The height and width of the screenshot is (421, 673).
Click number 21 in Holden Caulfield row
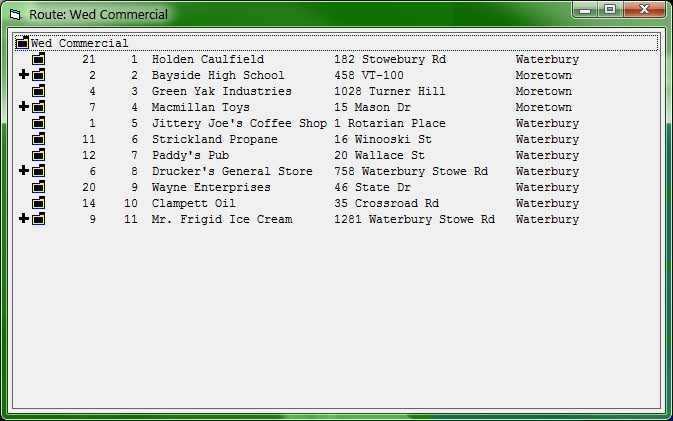89,59
